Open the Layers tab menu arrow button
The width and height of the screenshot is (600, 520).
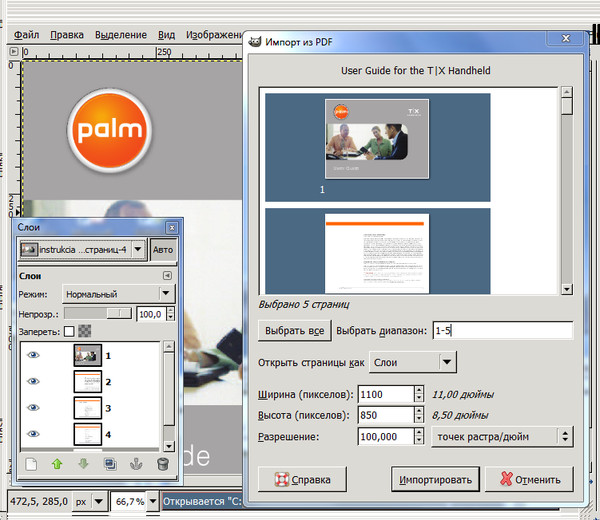coord(167,275)
